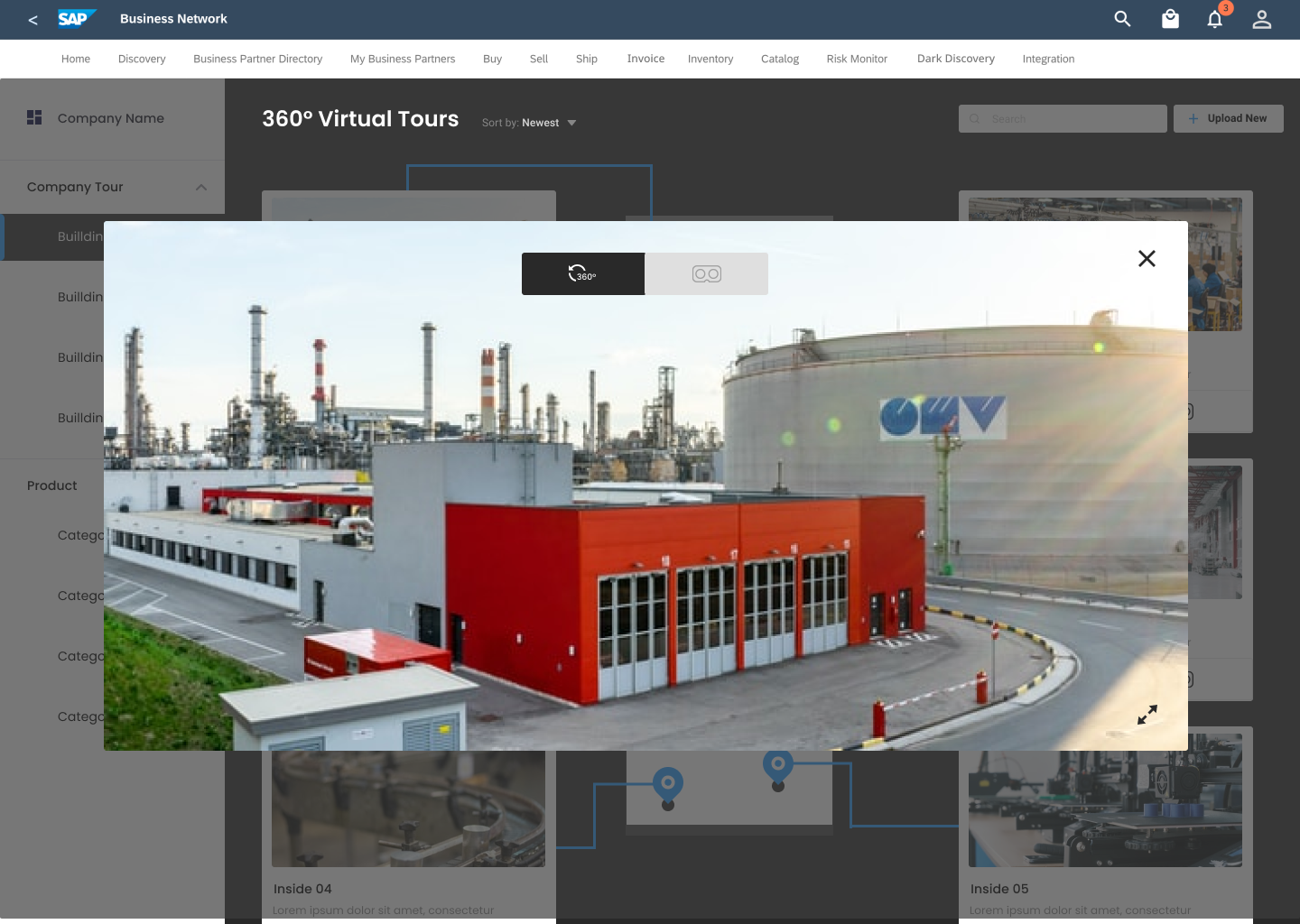
Task: Open Business Partner Directory
Action: 257,59
